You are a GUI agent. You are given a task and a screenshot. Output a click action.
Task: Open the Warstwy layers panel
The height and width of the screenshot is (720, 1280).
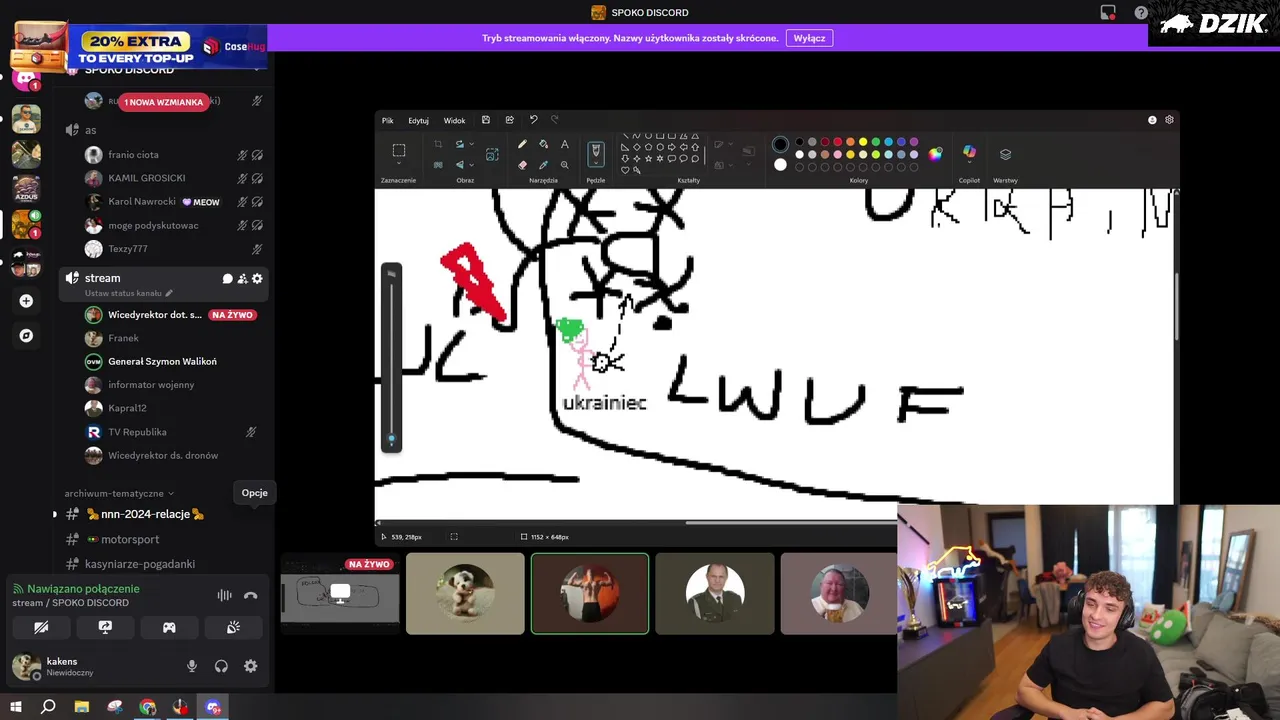pyautogui.click(x=1005, y=154)
